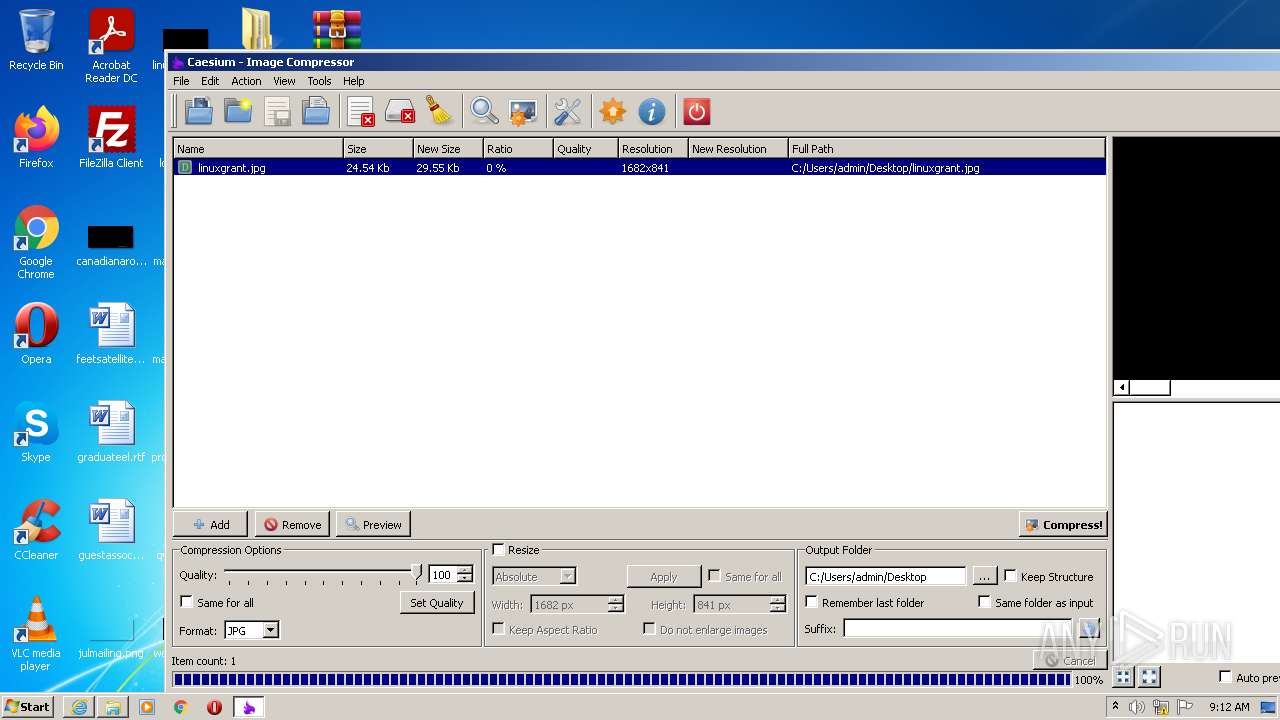Click the Height spinner arrows
The image size is (1280, 720).
pos(777,604)
